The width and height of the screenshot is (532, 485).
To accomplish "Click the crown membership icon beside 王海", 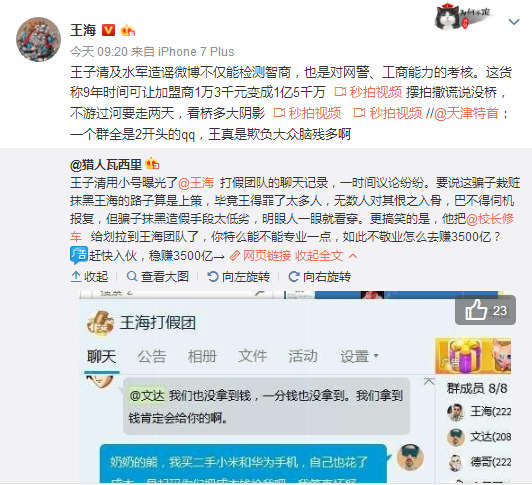I will point(128,31).
